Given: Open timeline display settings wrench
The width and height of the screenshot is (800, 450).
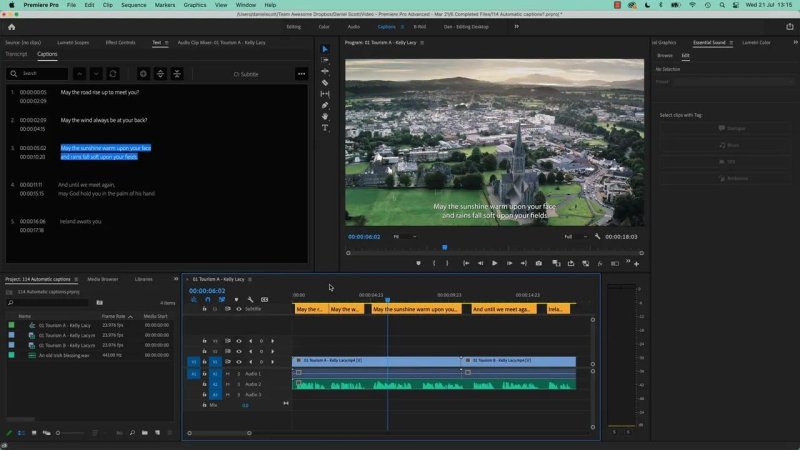Looking at the screenshot, I should click(251, 299).
